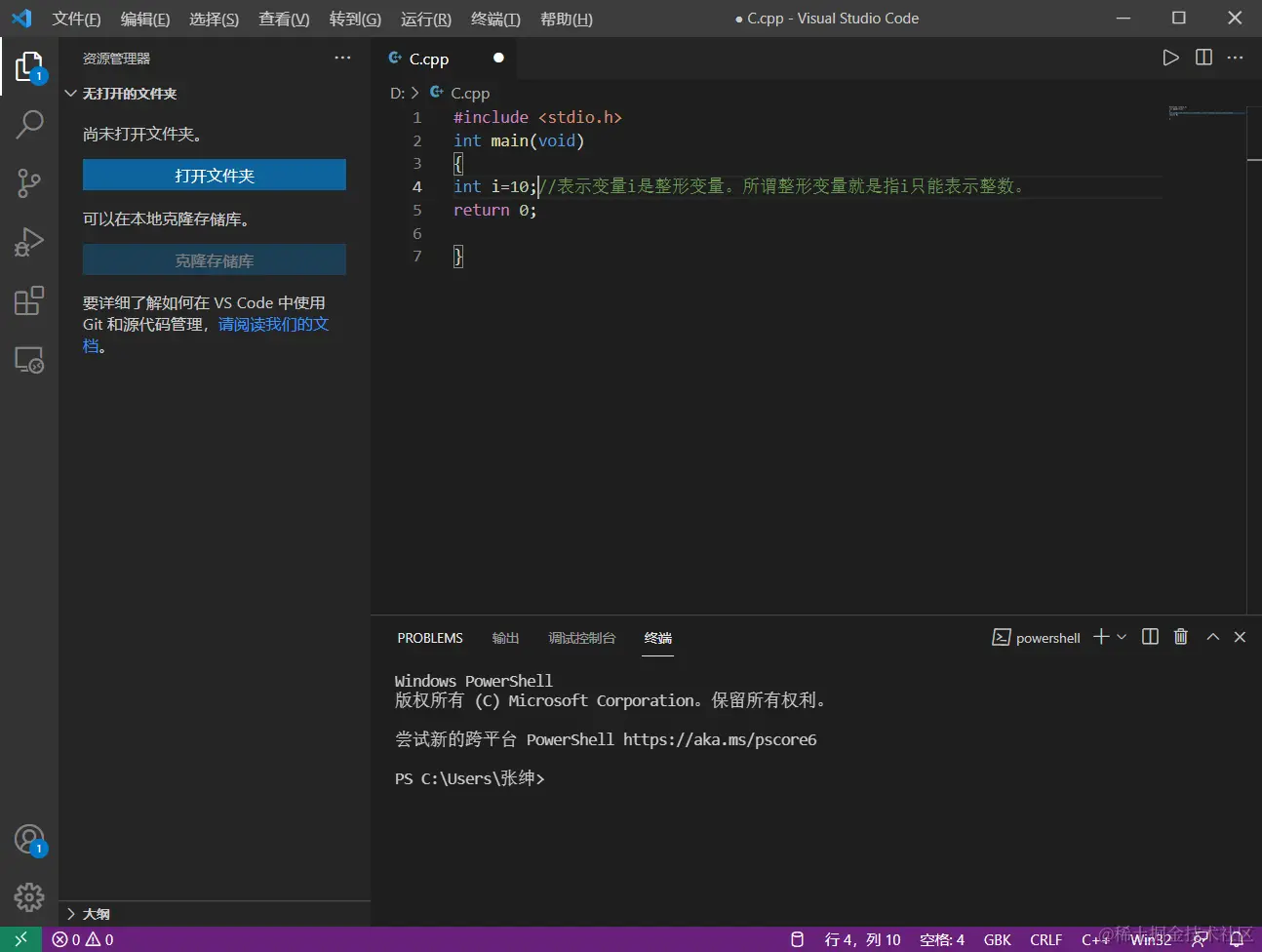Click the unsaved dot on C.cpp tab
This screenshot has height=952, width=1262.
pos(498,58)
